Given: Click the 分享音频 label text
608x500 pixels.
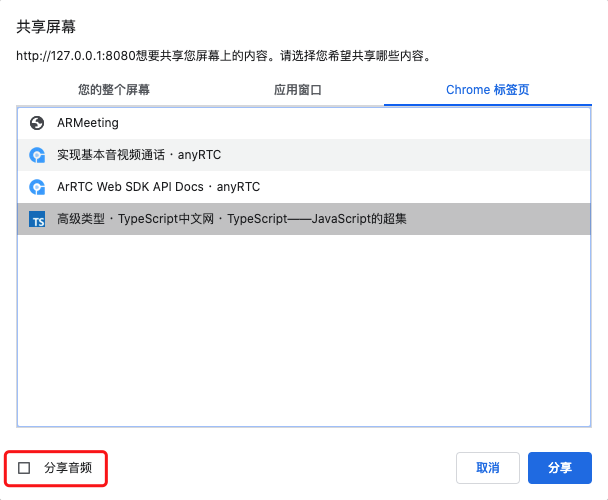Looking at the screenshot, I should coord(68,467).
